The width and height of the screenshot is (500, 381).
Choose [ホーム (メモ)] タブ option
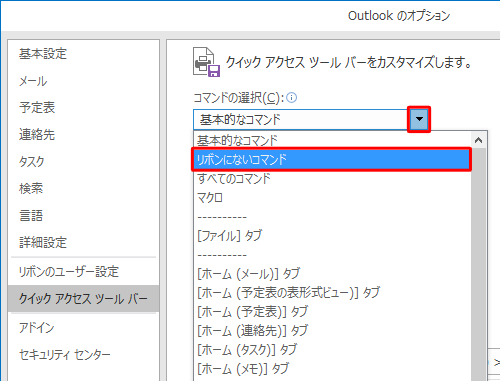tap(332, 369)
